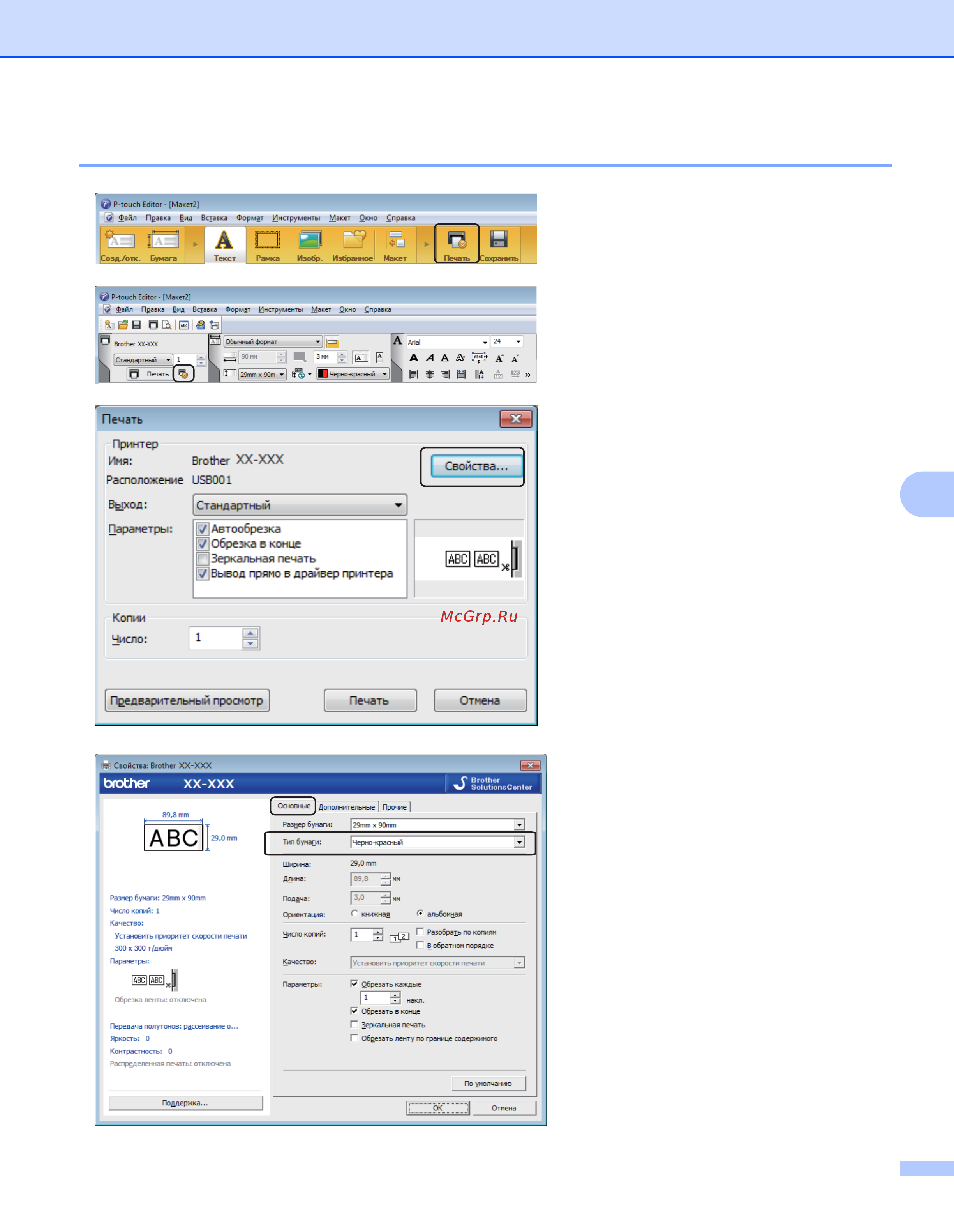Enable В обратном порядке checkbox
This screenshot has width=954, height=1232.
pyautogui.click(x=420, y=945)
